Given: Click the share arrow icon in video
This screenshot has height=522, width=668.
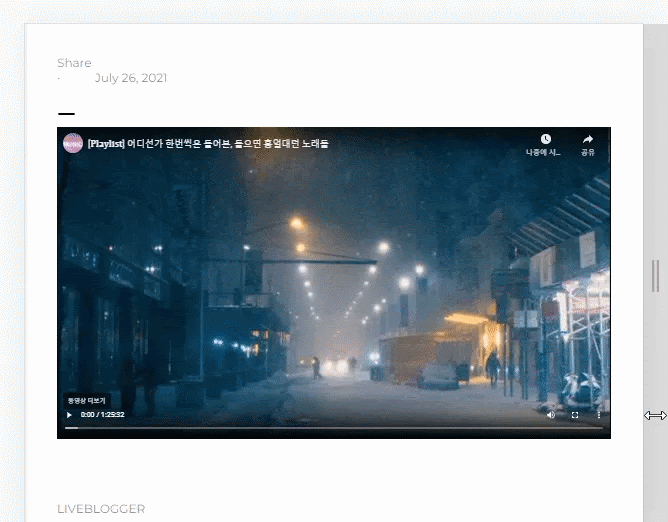Looking at the screenshot, I should [588, 139].
